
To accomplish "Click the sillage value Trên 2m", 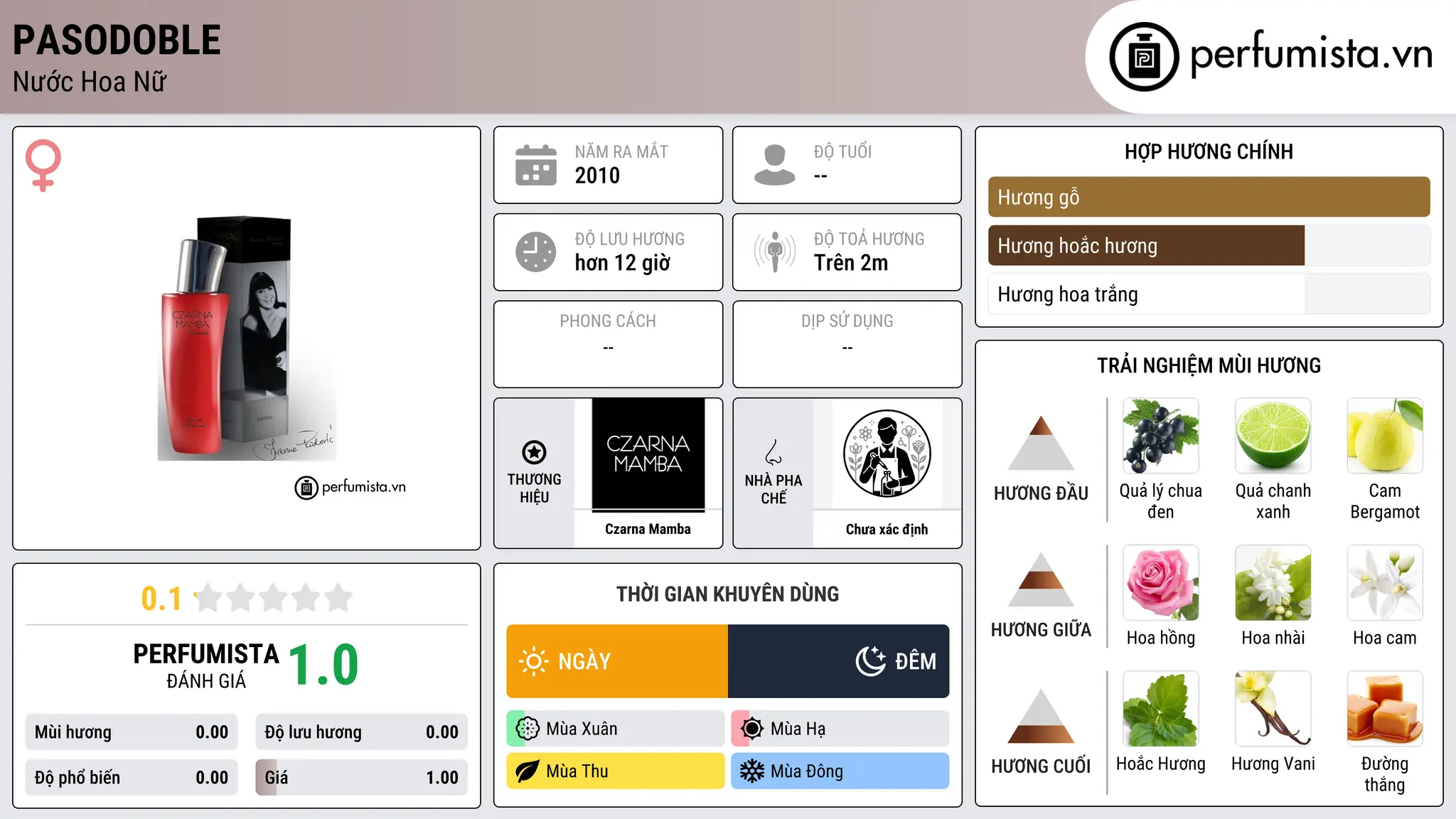I will pos(851,263).
